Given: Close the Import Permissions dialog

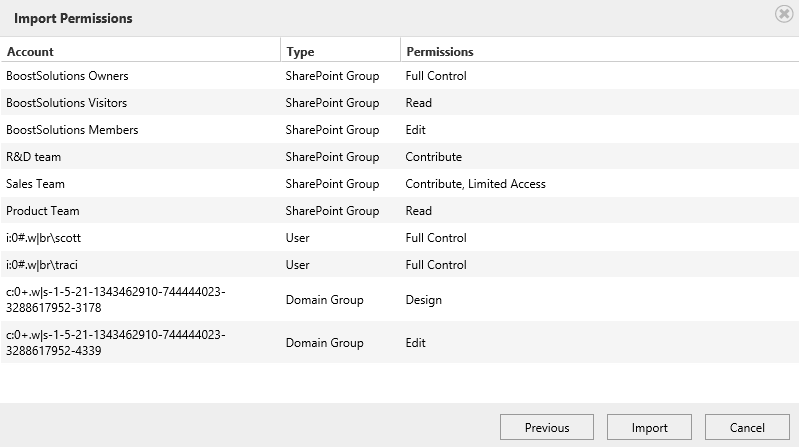Looking at the screenshot, I should coord(784,14).
